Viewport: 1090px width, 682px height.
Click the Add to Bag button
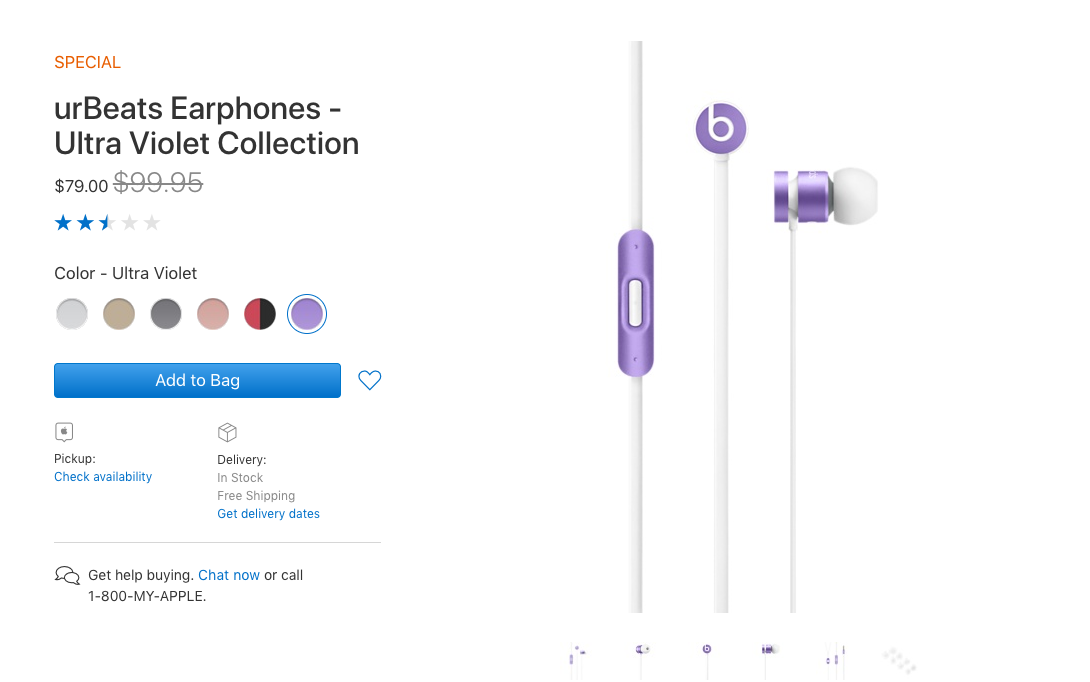[x=197, y=380]
